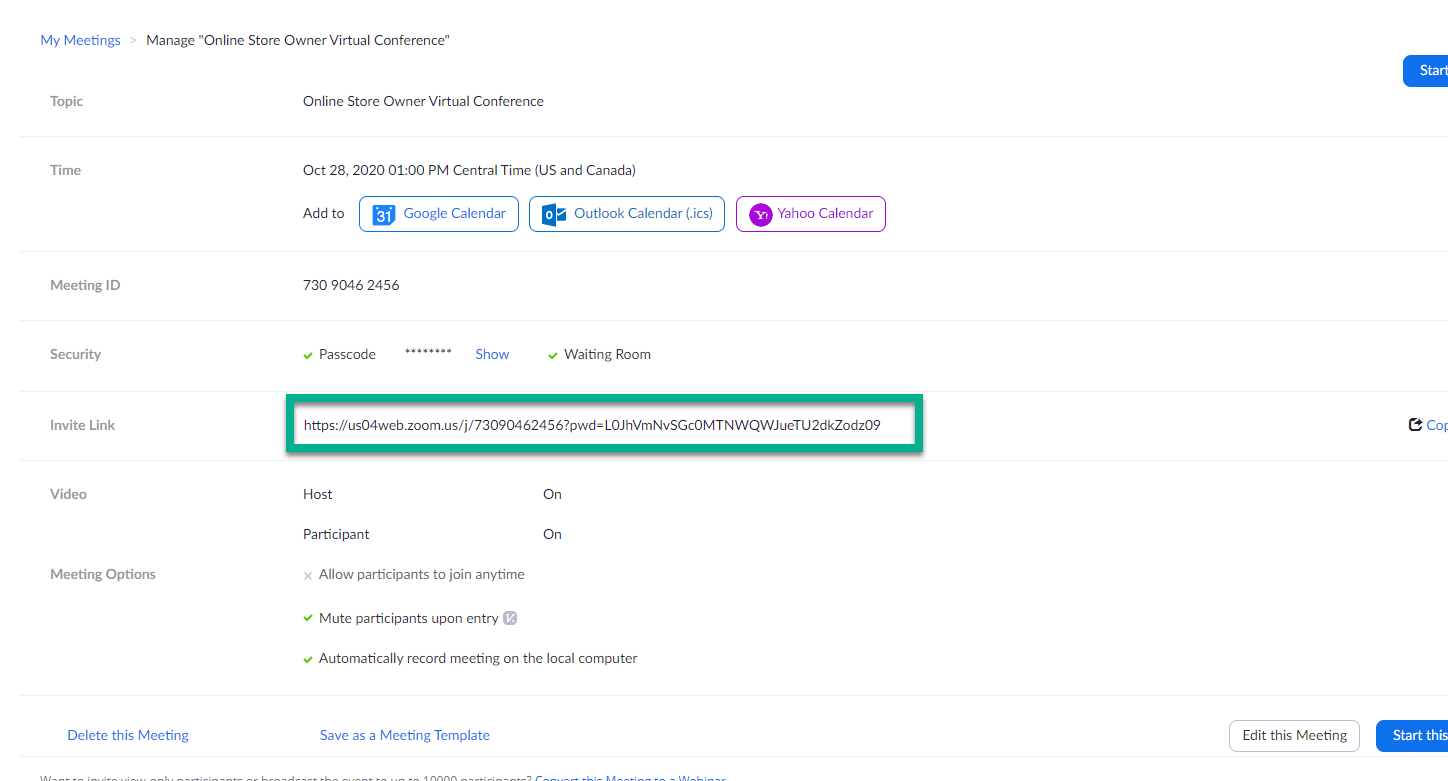The height and width of the screenshot is (781, 1448).
Task: Click the info icon beside mute participants option
Action: point(510,618)
